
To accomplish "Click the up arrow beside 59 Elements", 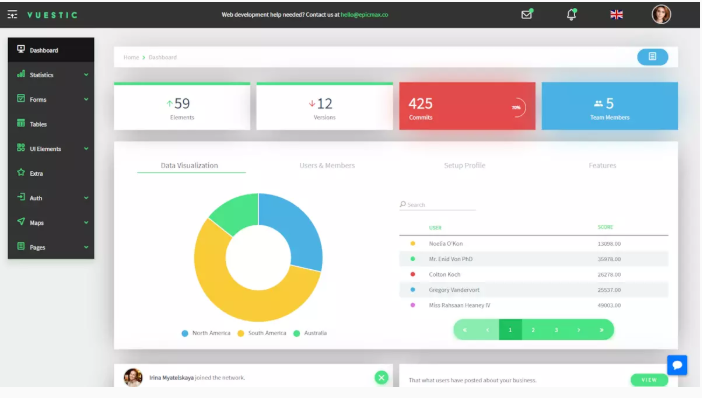I will click(x=169, y=104).
